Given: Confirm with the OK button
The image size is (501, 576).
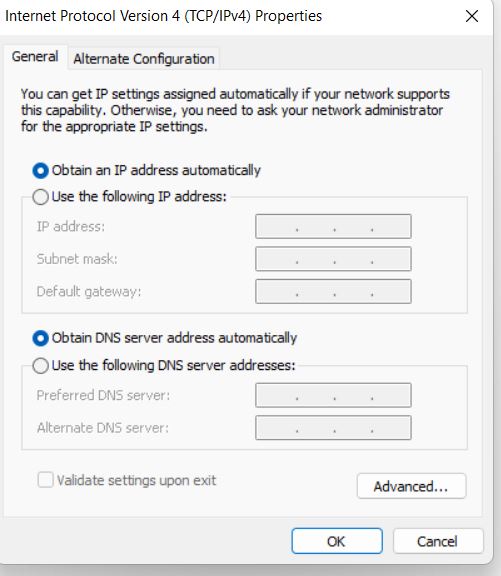Looking at the screenshot, I should pos(337,541).
